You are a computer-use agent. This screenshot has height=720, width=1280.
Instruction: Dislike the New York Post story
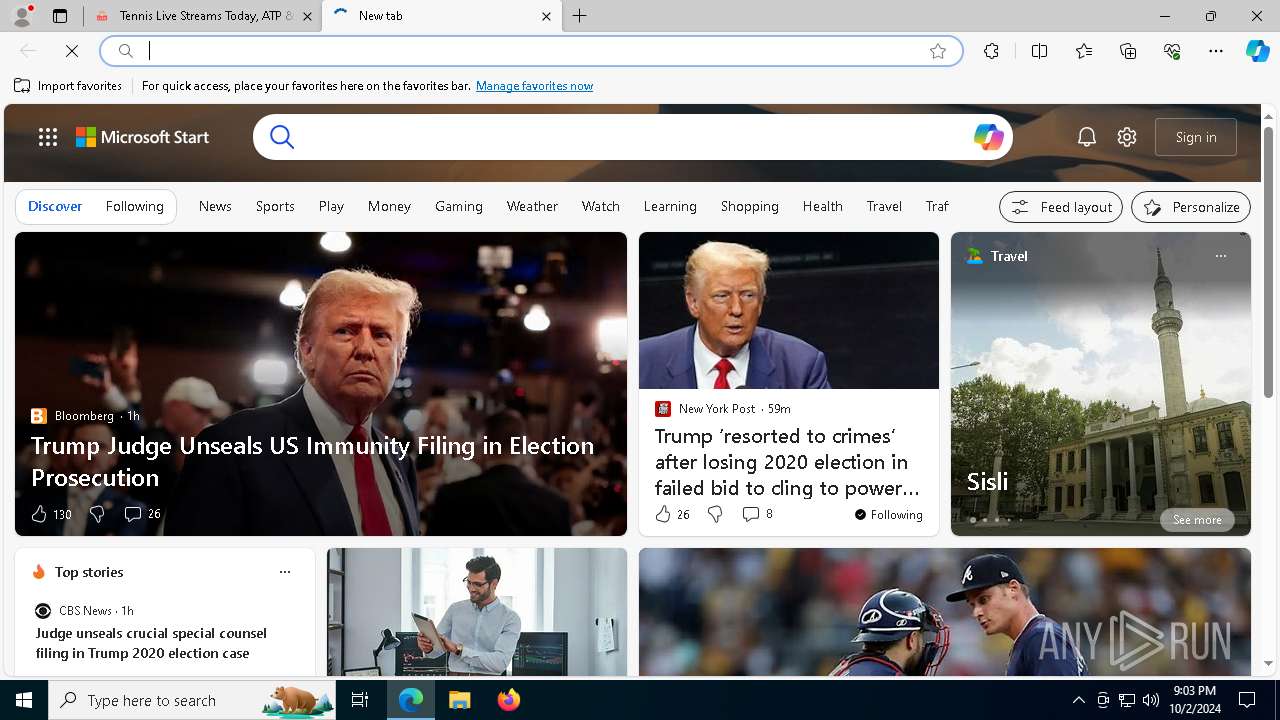click(715, 514)
